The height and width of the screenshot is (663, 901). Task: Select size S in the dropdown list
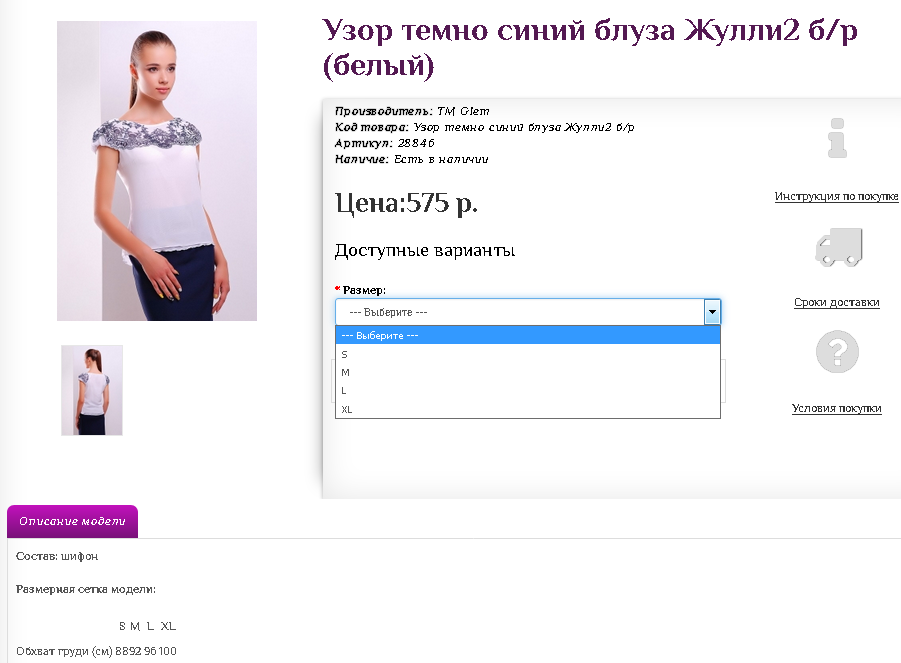(x=527, y=354)
